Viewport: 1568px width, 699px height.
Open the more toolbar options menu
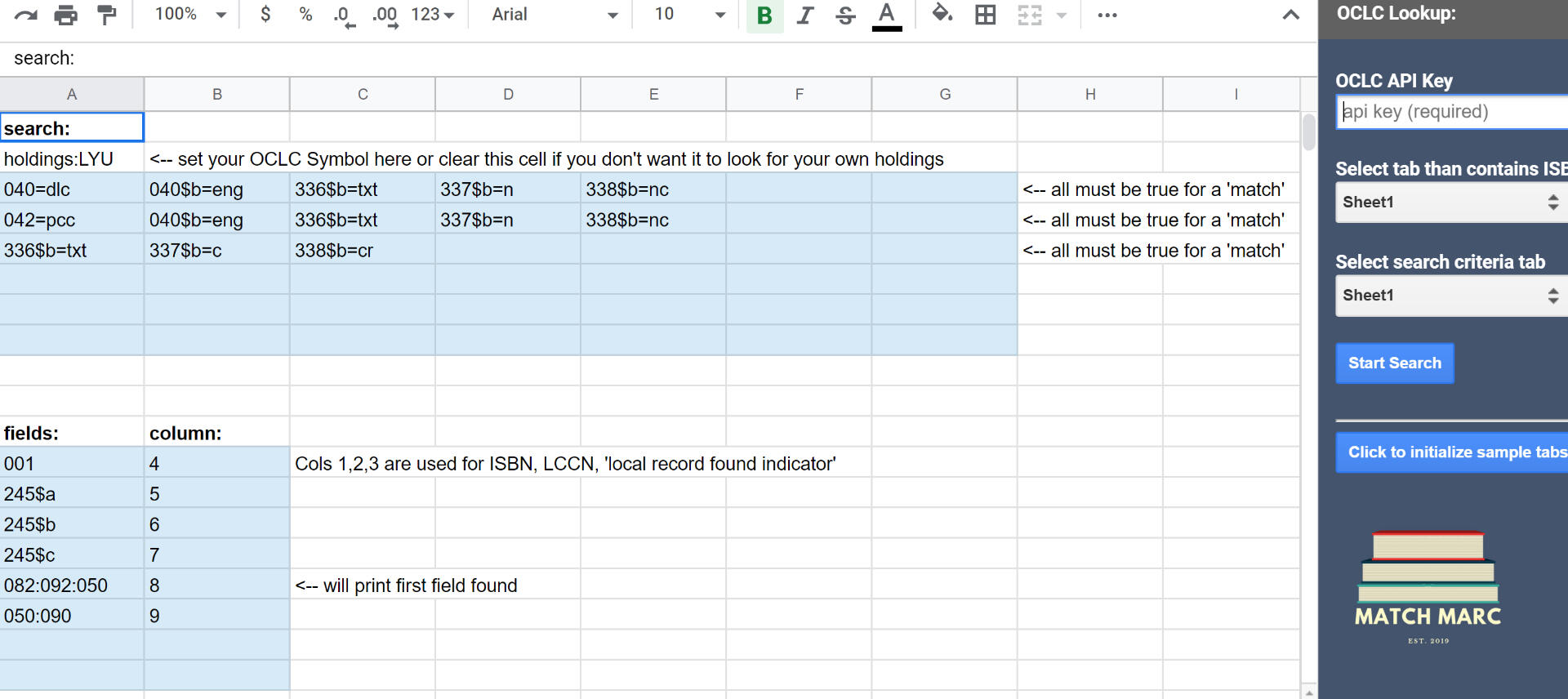1107,15
